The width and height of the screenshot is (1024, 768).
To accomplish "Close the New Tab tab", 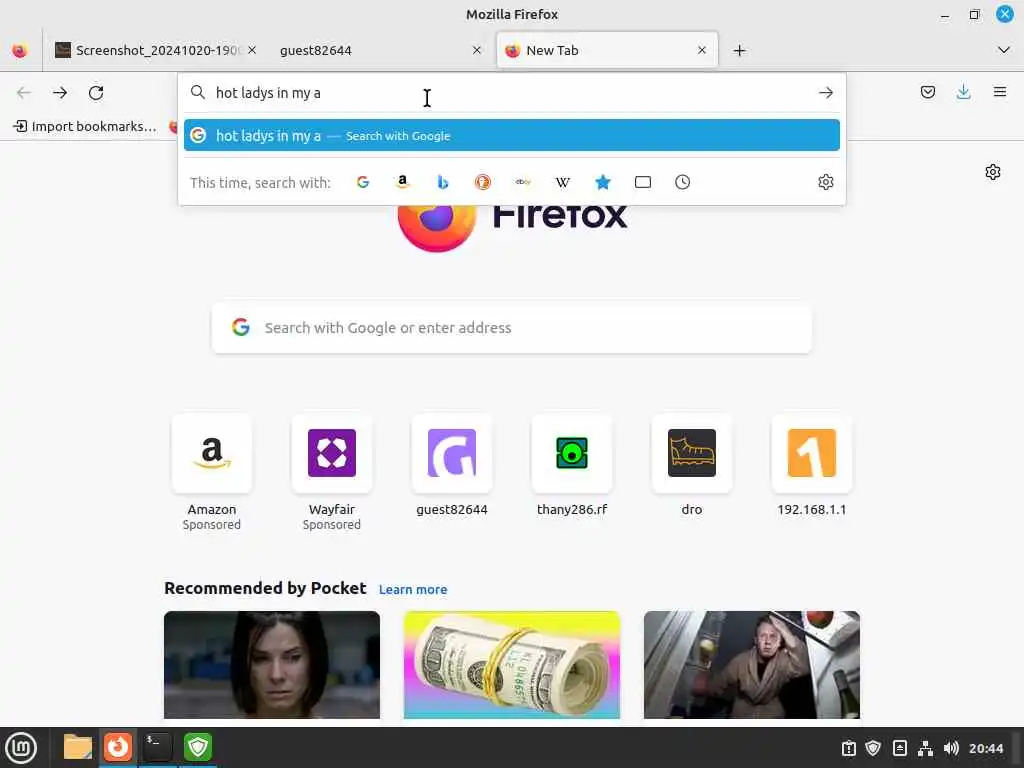I will pos(701,50).
